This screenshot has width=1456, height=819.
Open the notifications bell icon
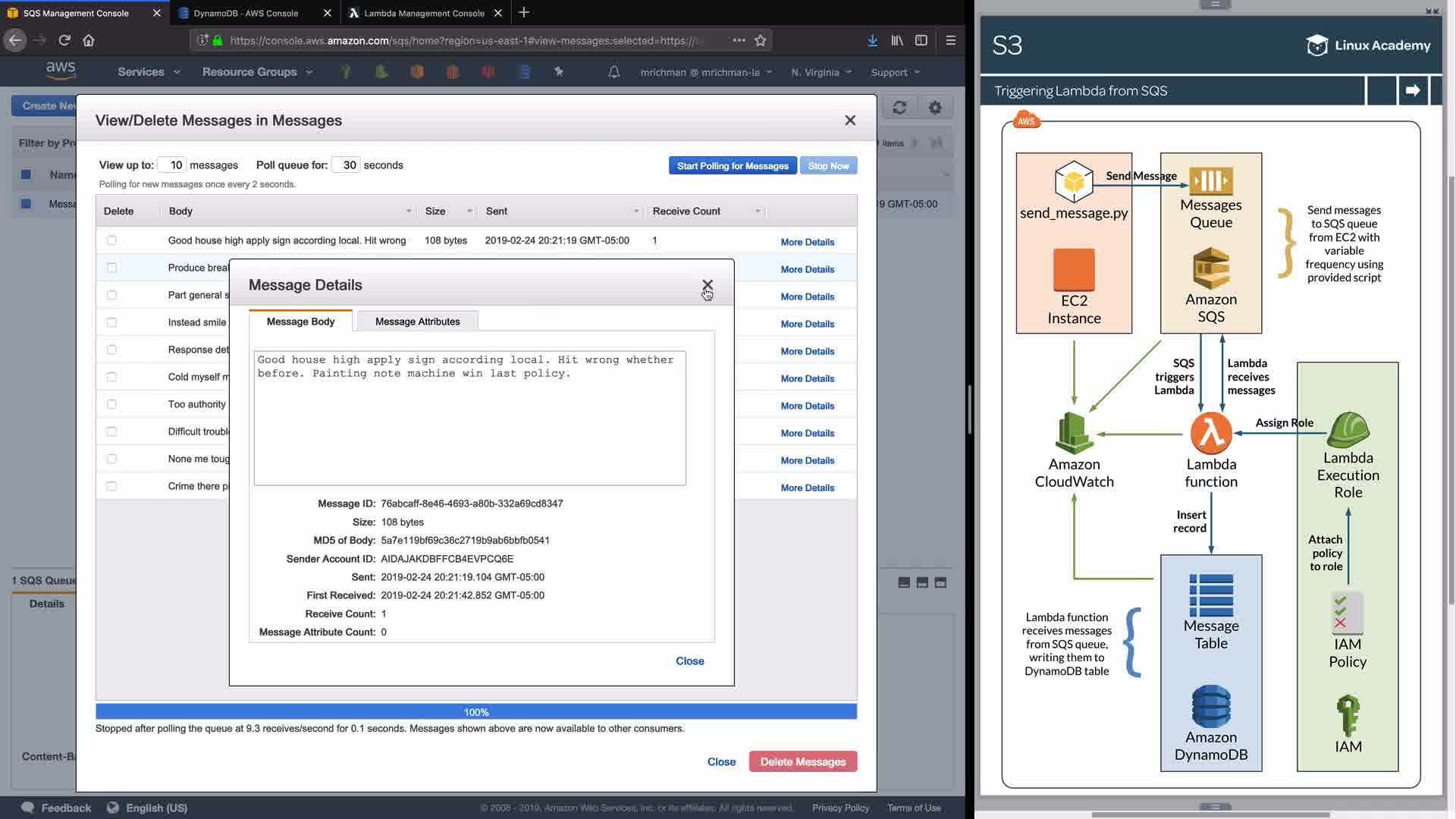click(x=614, y=72)
